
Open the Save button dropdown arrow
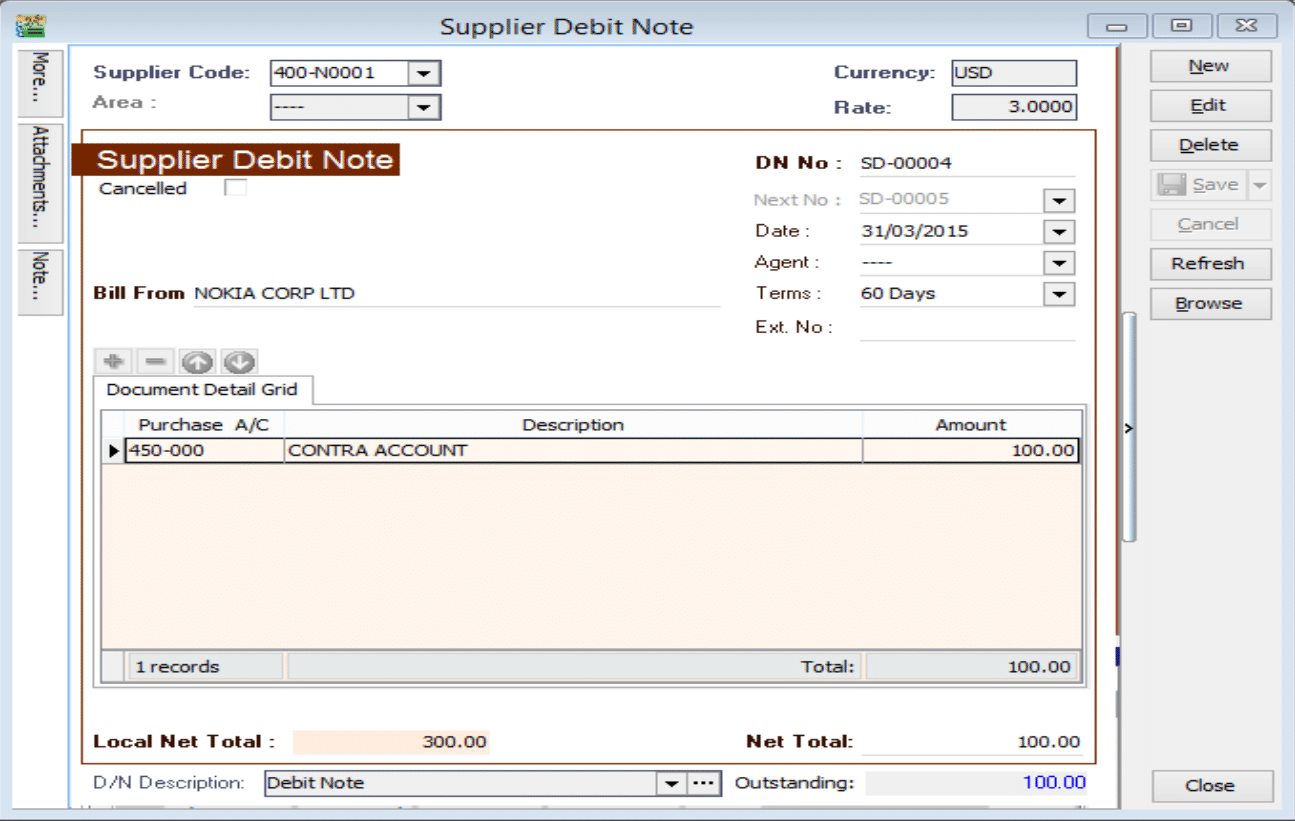(x=1260, y=185)
